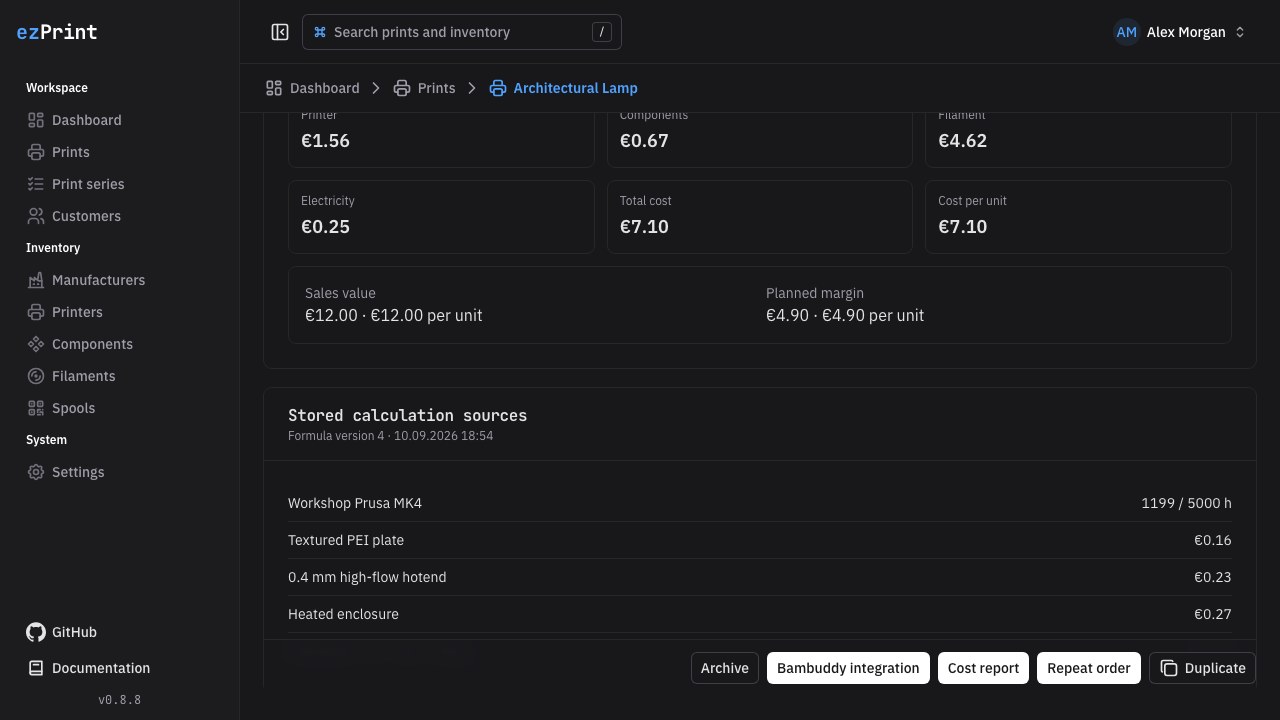The width and height of the screenshot is (1280, 720).
Task: Click the Heated enclosure row
Action: 760,614
